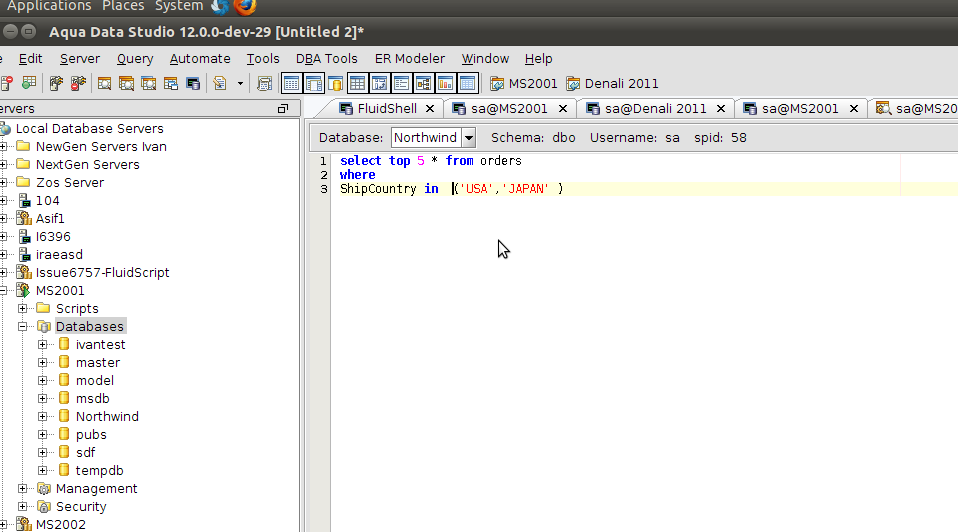Click the orange cascading windows toolbar icon

tap(170, 83)
